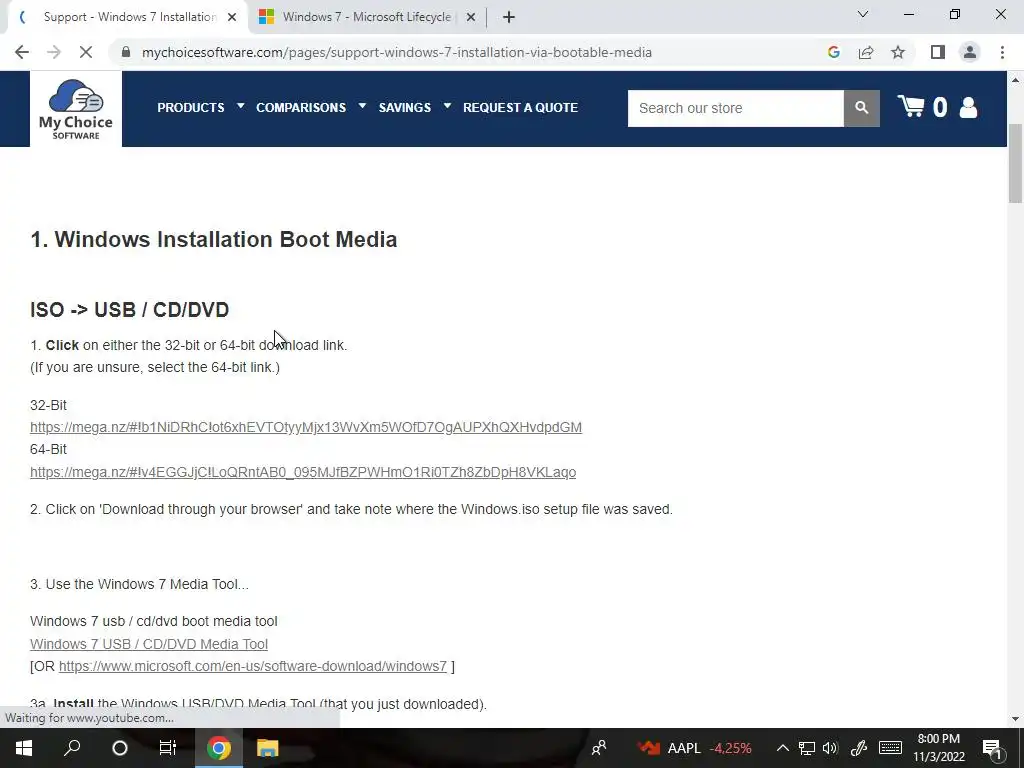Viewport: 1024px width, 768px height.
Task: Expand the SAVINGS dropdown arrow
Action: 447,105
